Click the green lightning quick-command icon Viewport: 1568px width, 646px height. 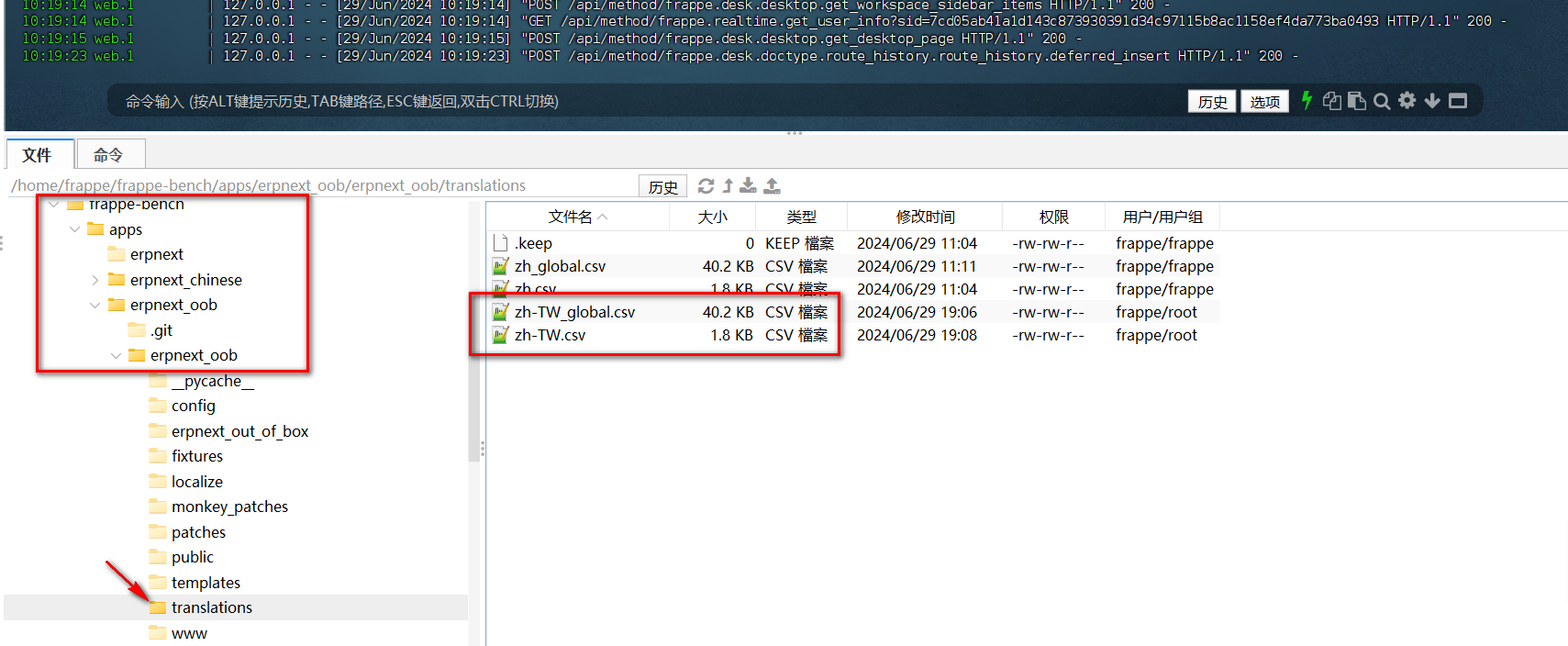1307,101
